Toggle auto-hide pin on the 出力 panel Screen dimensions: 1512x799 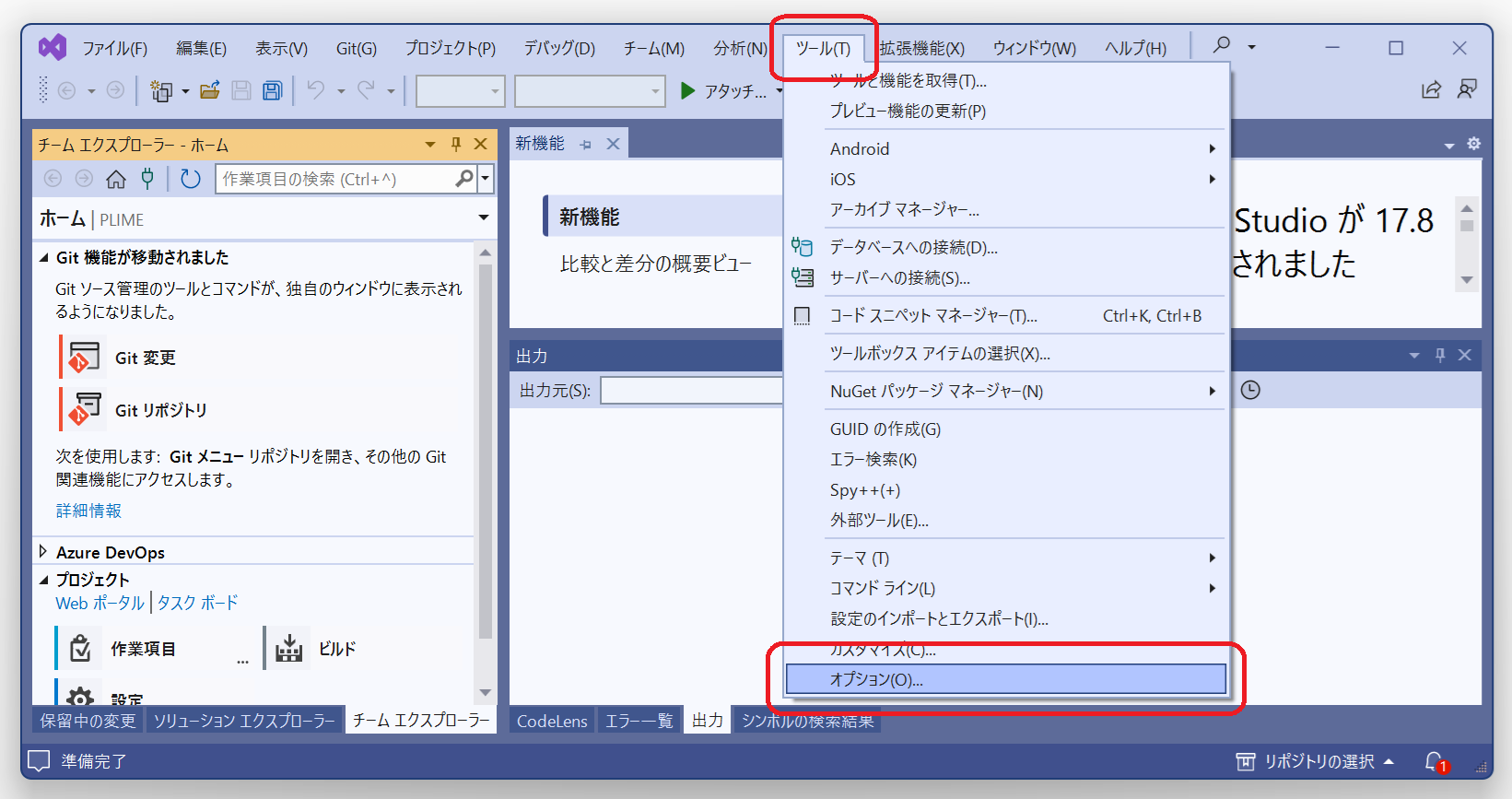[1440, 355]
